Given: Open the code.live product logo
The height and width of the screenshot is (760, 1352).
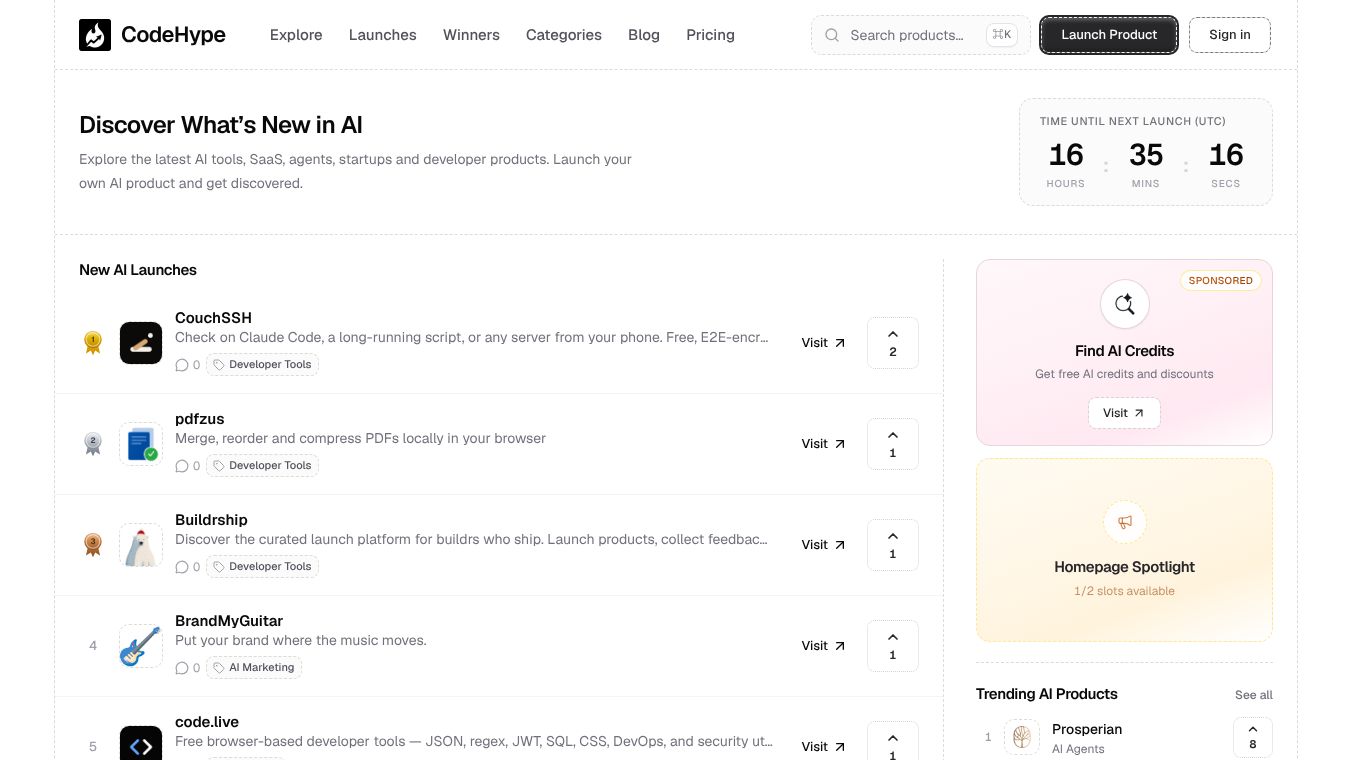Looking at the screenshot, I should (x=141, y=743).
